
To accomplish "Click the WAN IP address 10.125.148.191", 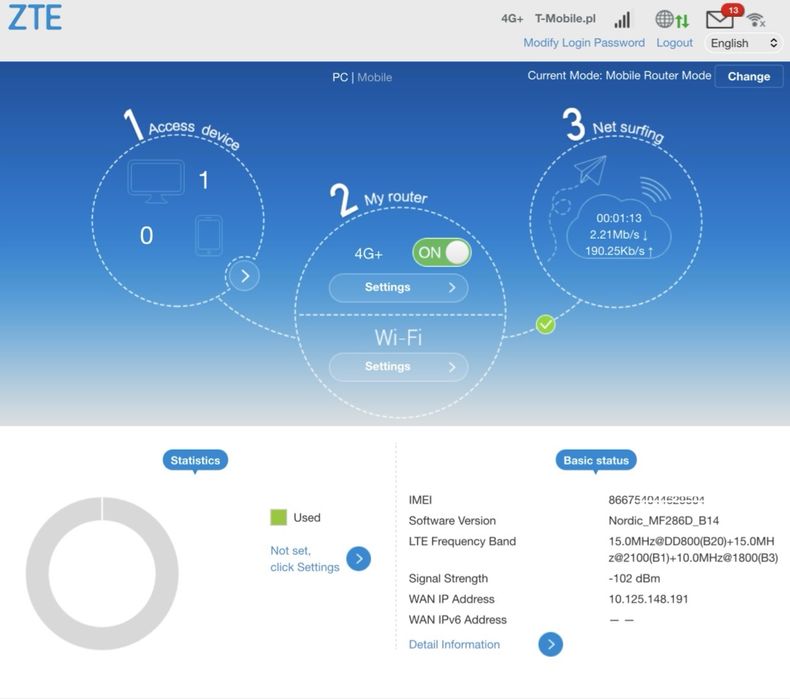I will (x=648, y=599).
